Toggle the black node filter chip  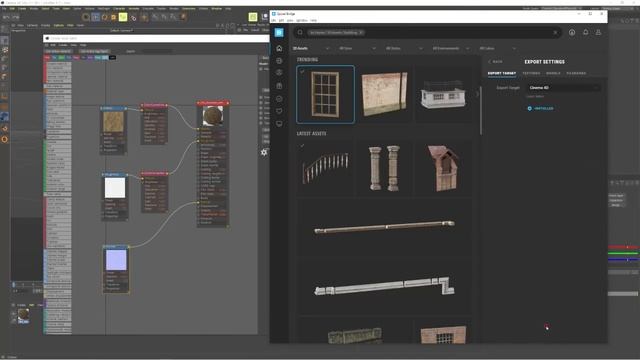point(112,58)
